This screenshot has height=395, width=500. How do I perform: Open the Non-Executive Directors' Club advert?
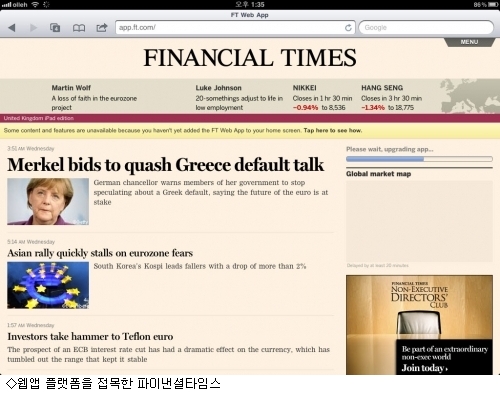pos(419,325)
